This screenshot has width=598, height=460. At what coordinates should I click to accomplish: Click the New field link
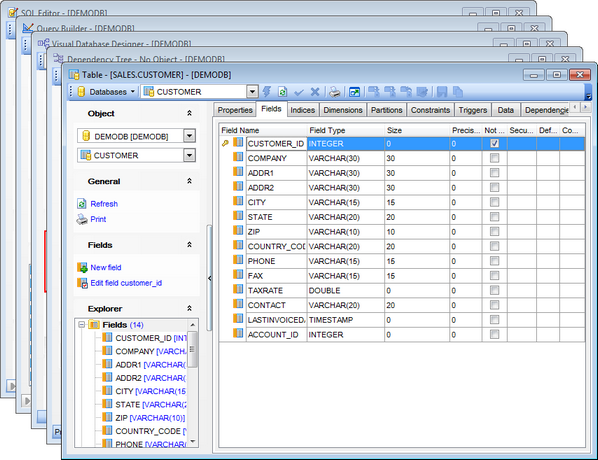pos(106,267)
